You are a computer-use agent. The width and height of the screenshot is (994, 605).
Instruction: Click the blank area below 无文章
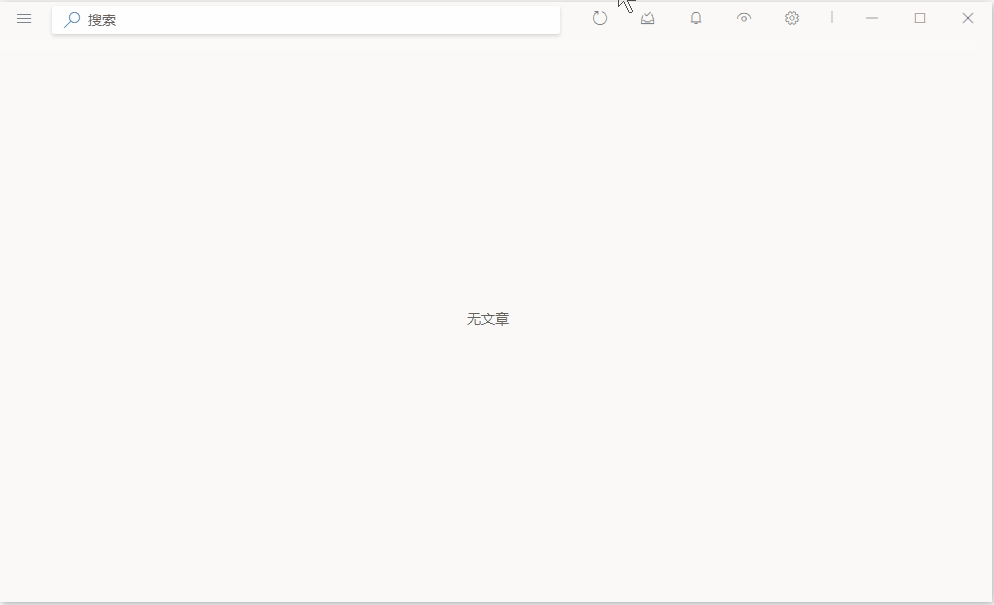(488, 450)
